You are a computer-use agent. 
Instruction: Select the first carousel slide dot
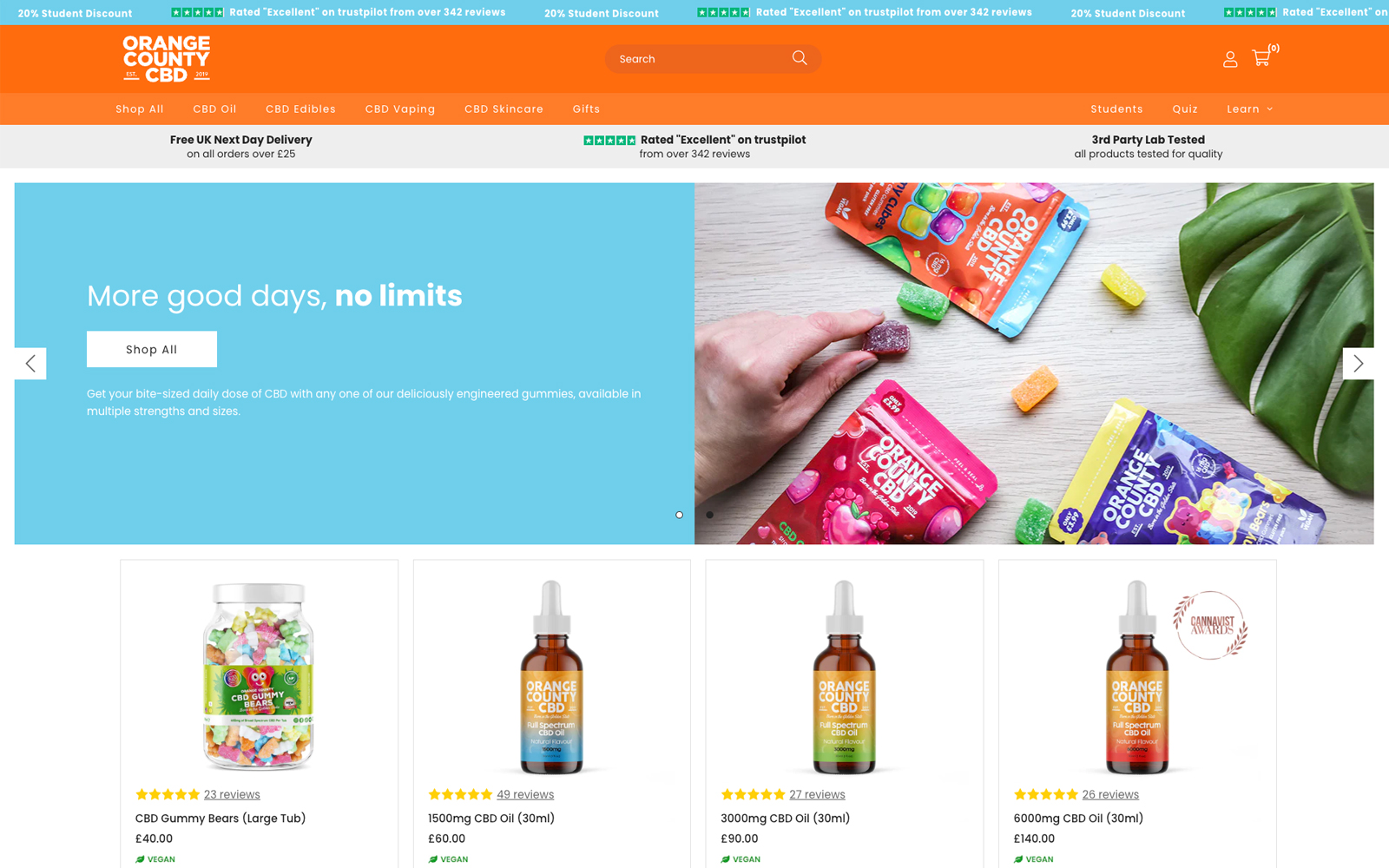pyautogui.click(x=679, y=515)
